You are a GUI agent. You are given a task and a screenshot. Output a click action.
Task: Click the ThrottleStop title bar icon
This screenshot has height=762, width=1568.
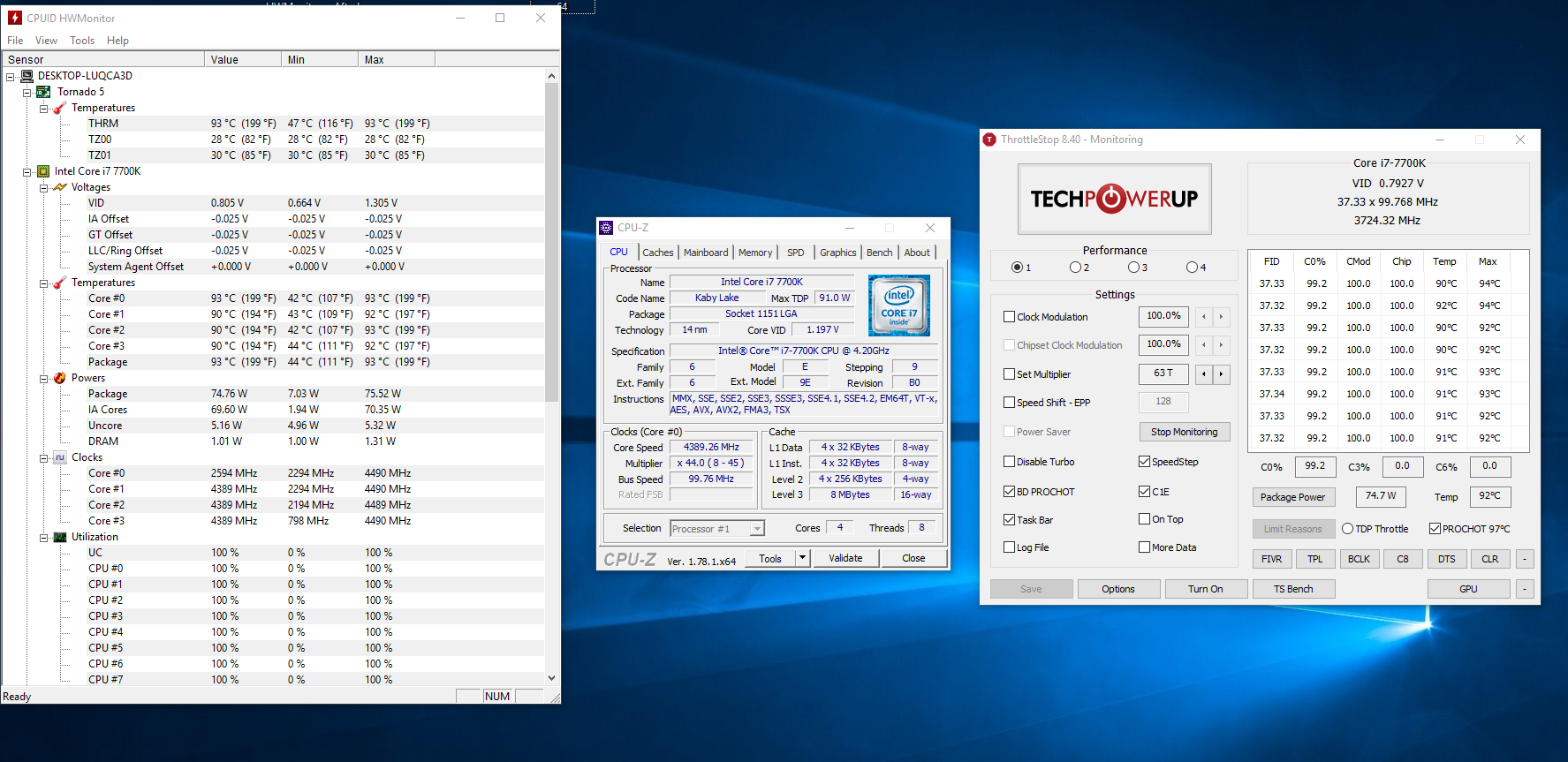point(990,140)
